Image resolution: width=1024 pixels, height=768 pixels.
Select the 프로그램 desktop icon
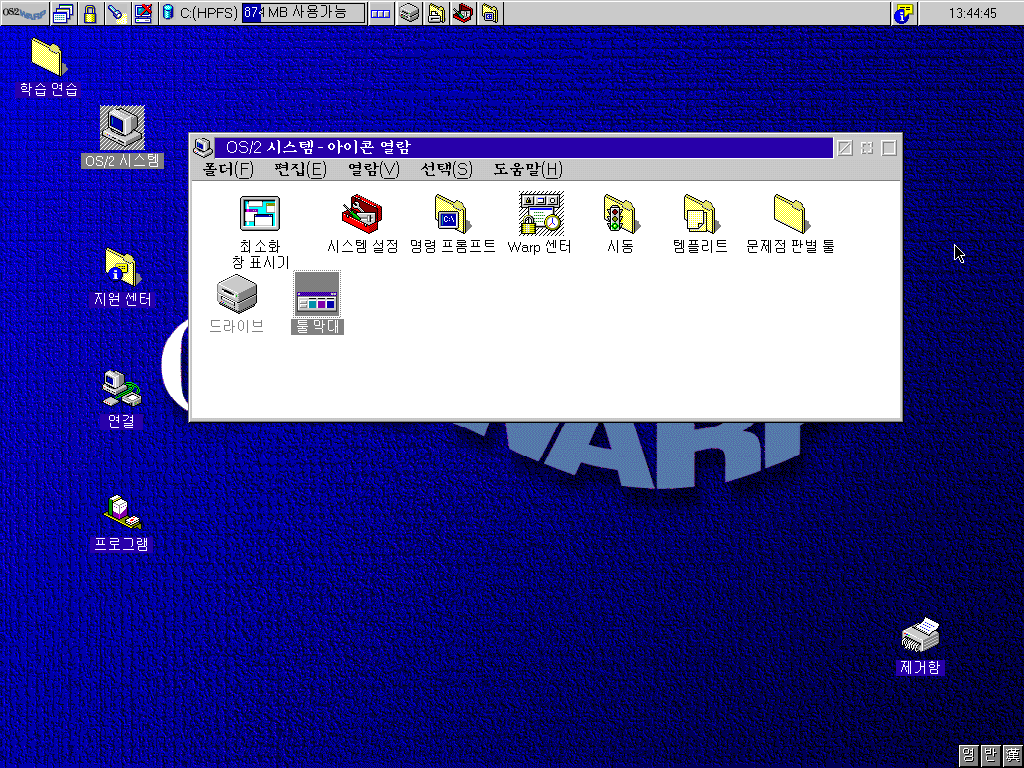(121, 523)
